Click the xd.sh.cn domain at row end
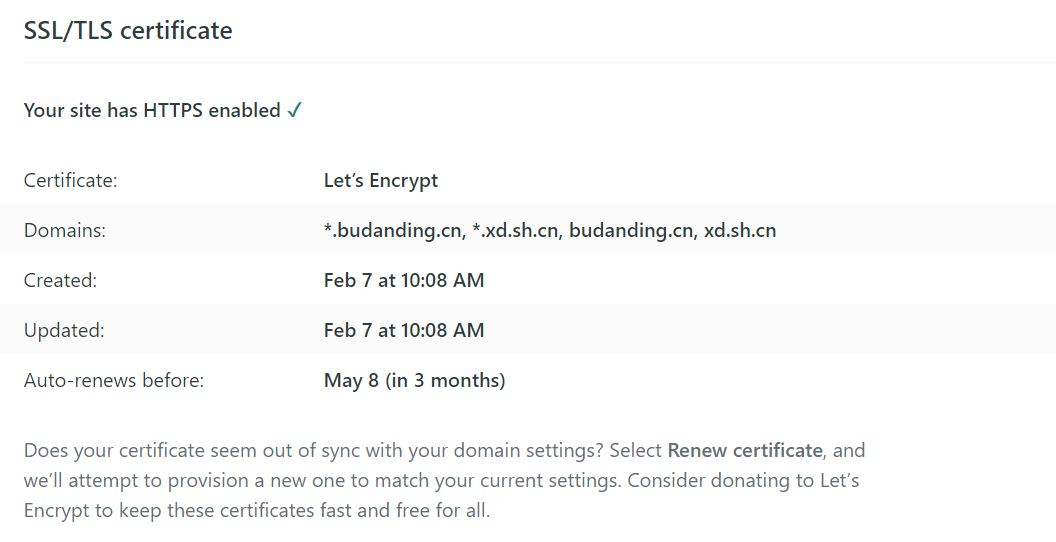This screenshot has width=1056, height=542. [x=740, y=231]
